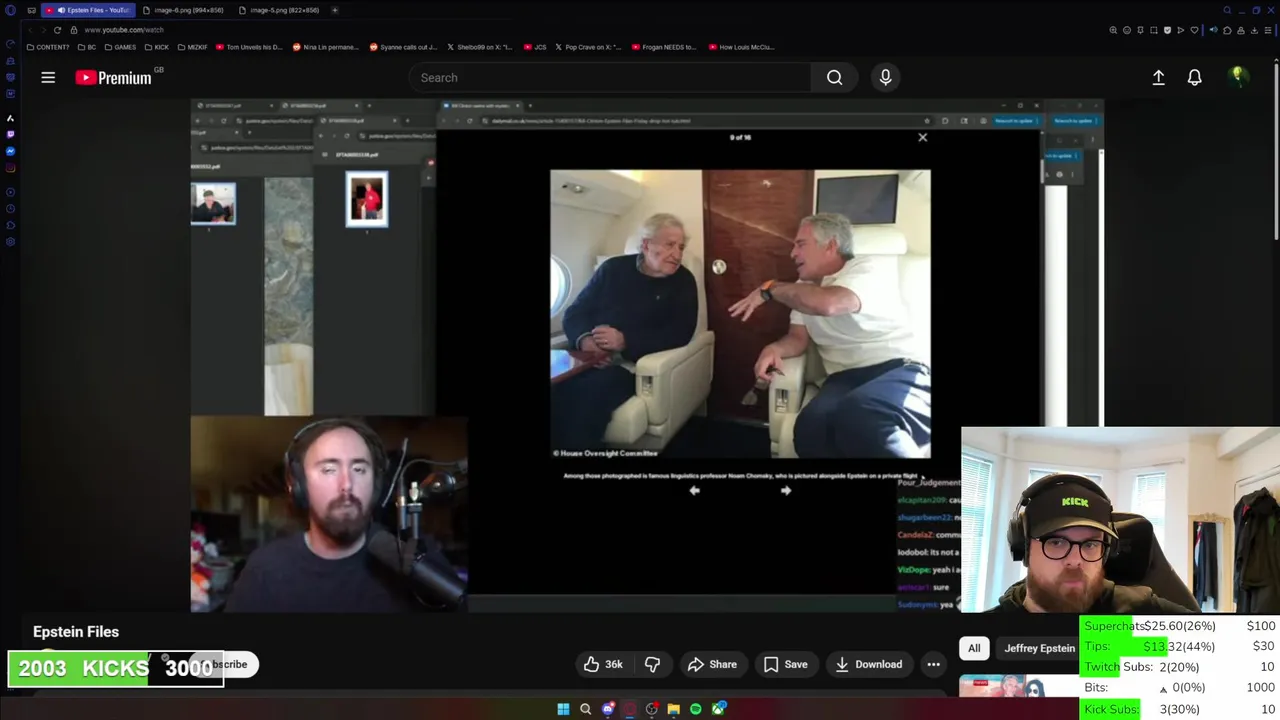Go to YouTube Premium home logo
The height and width of the screenshot is (720, 1280).
point(114,77)
